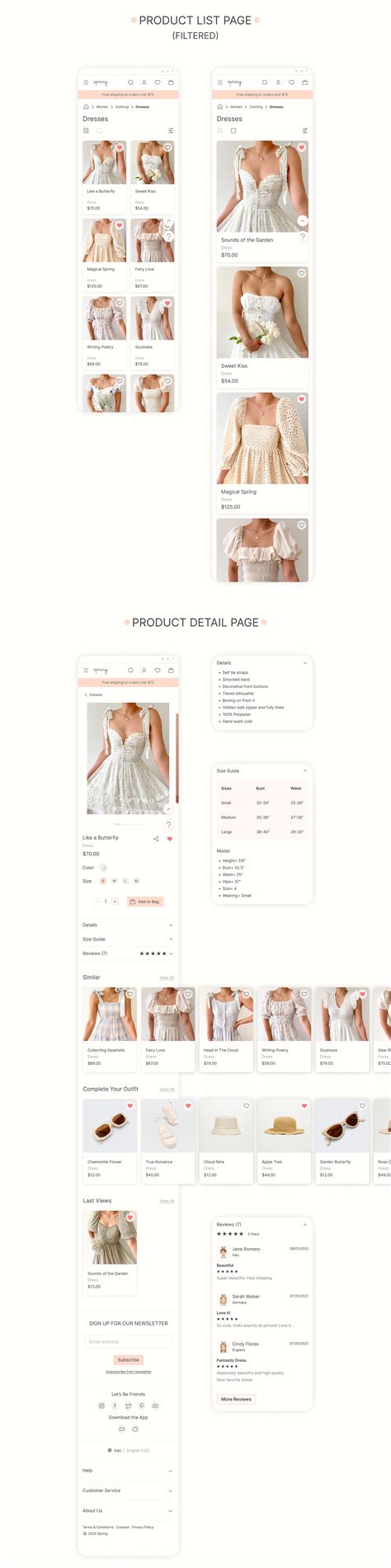Screen dimensions: 391x1568
Task: Select grid view icon in grid list page
Action: point(86,130)
